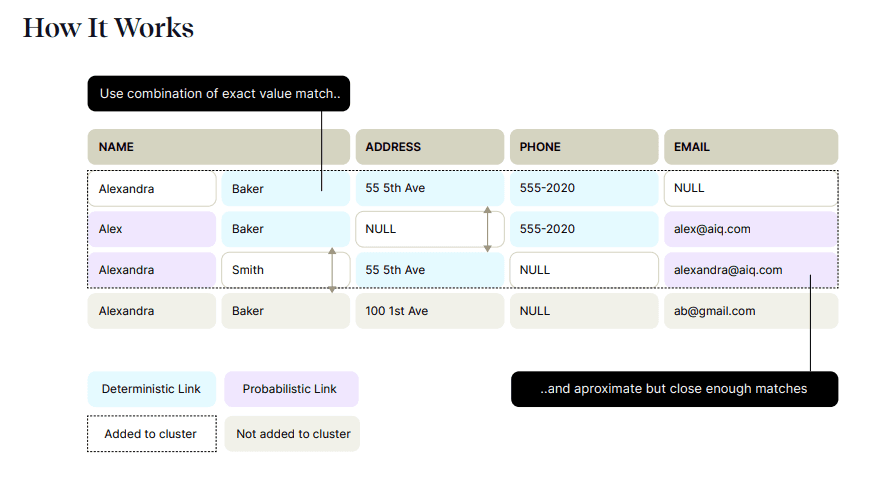
Task: Click the Deterministic Link legend swatch
Action: coord(151,389)
